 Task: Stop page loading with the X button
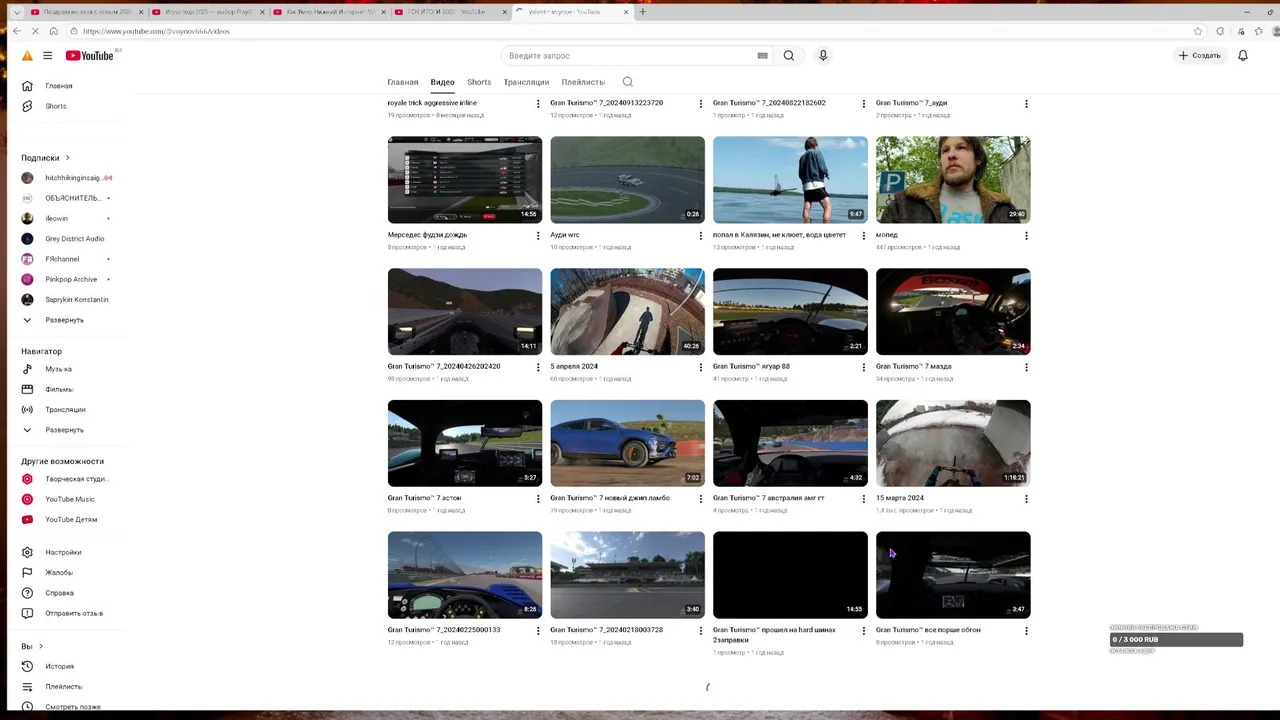pyautogui.click(x=35, y=31)
